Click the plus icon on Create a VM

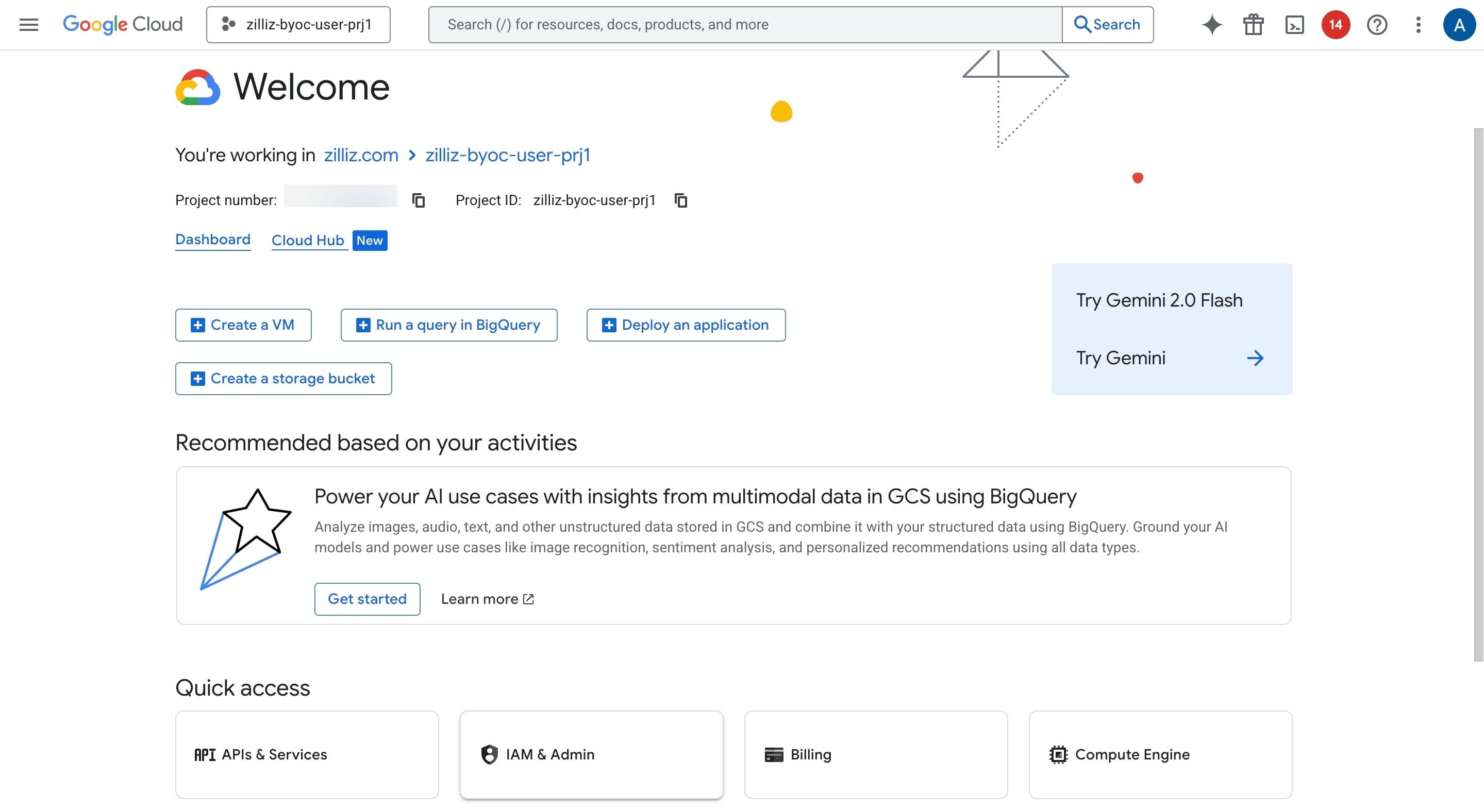(x=197, y=326)
